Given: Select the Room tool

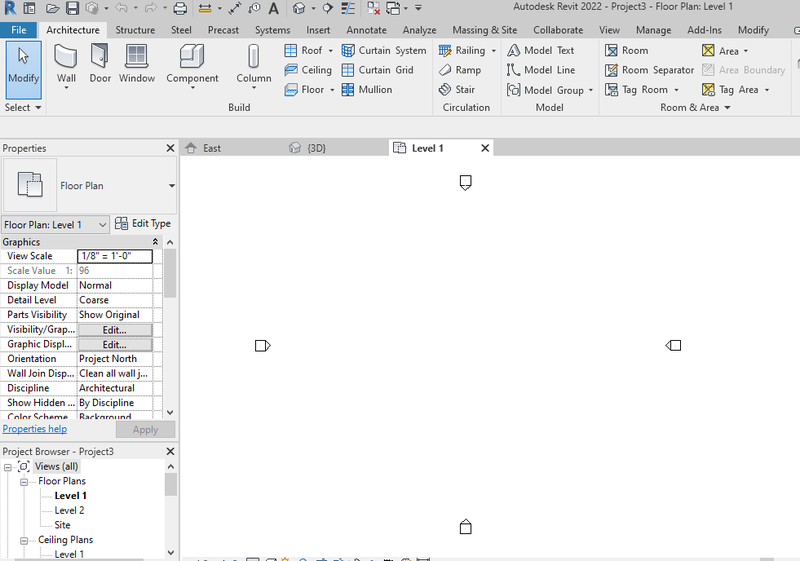Looking at the screenshot, I should click(x=627, y=50).
